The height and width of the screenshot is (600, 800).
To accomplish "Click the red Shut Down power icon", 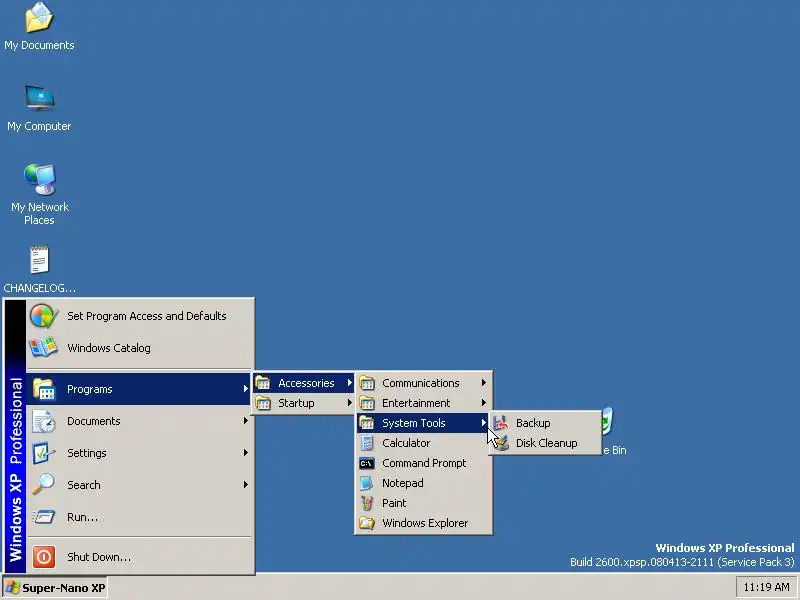I will click(44, 557).
